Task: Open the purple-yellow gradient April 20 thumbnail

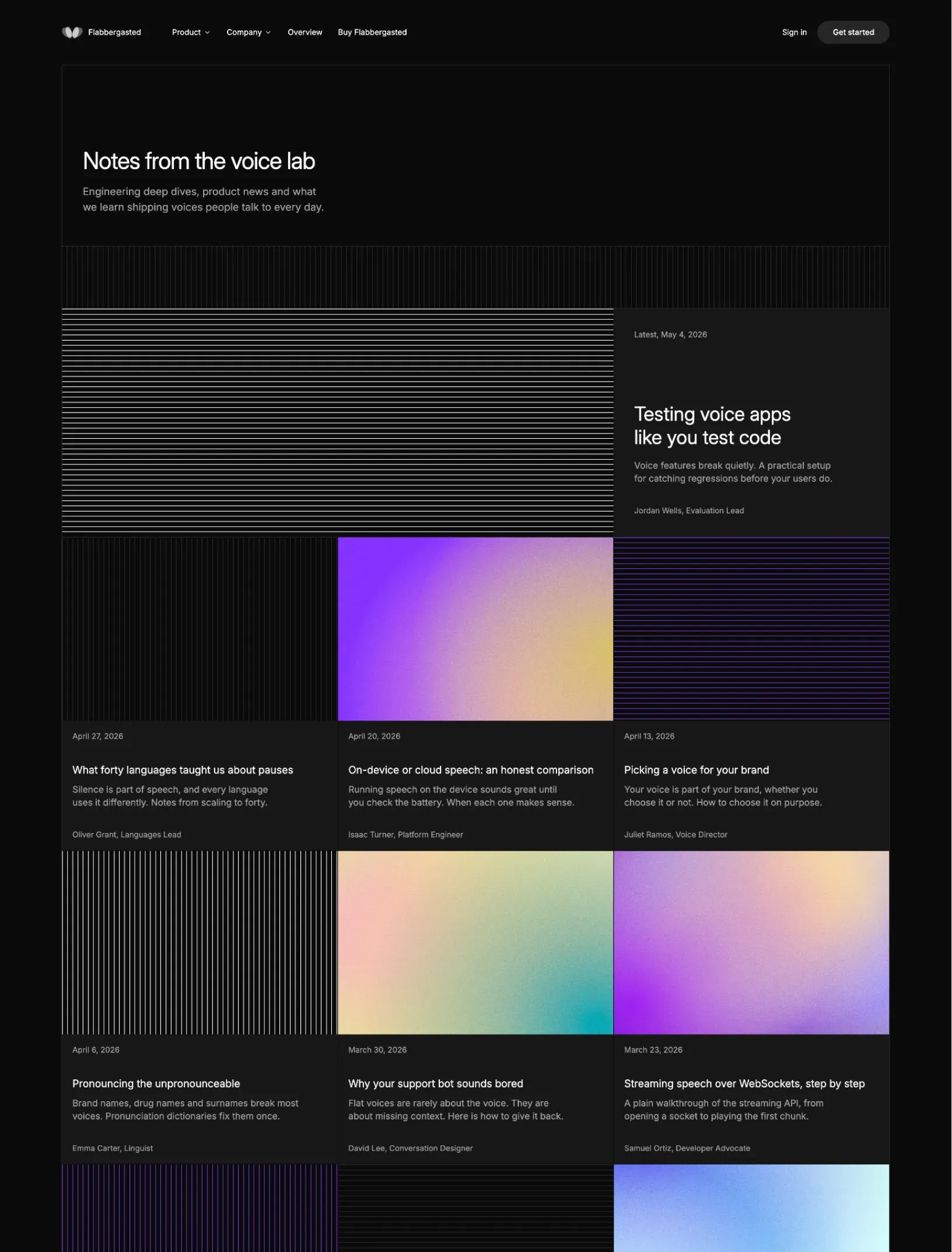Action: point(475,629)
